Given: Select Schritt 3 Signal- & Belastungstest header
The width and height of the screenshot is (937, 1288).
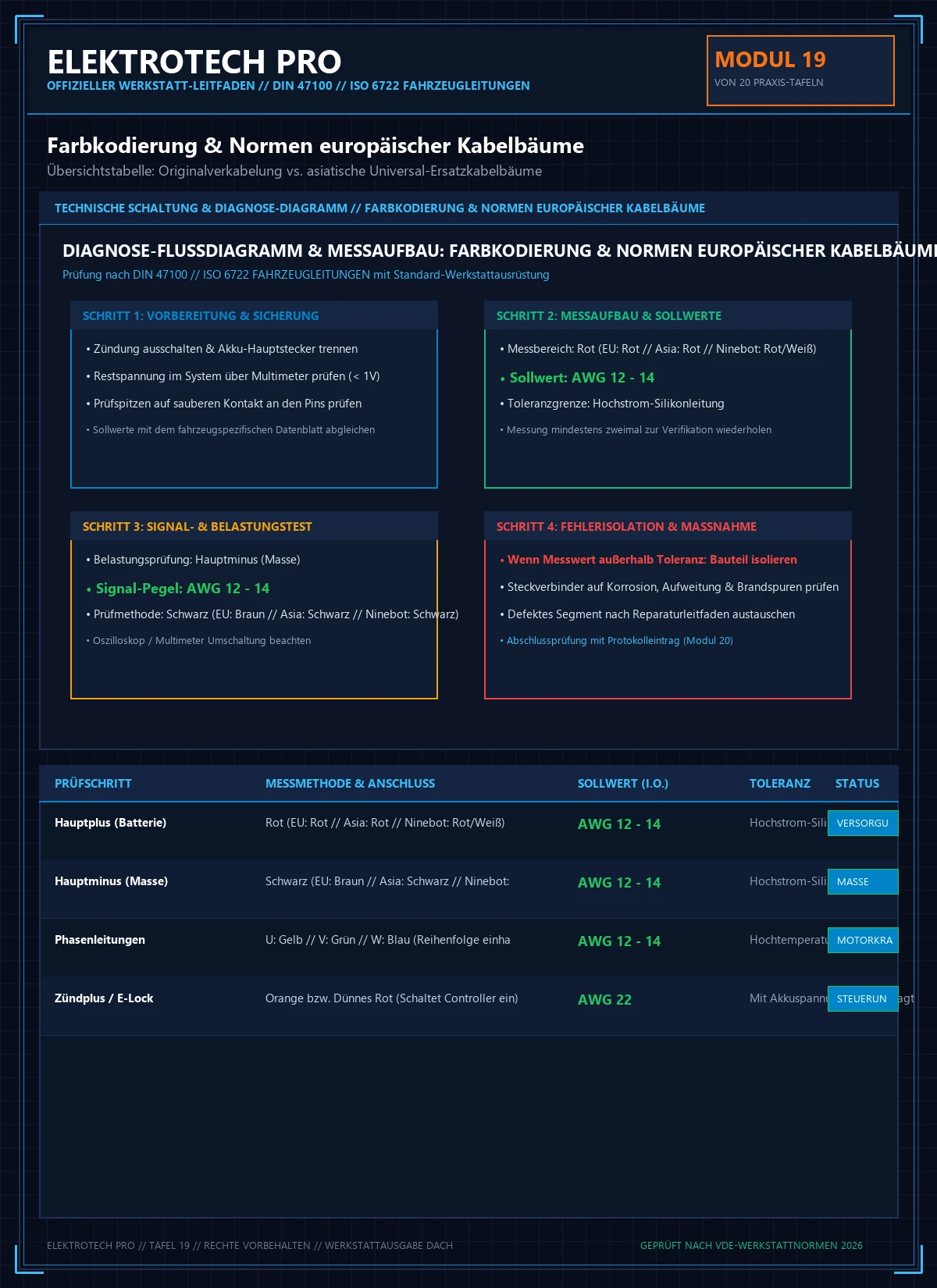Looking at the screenshot, I should pos(254,526).
